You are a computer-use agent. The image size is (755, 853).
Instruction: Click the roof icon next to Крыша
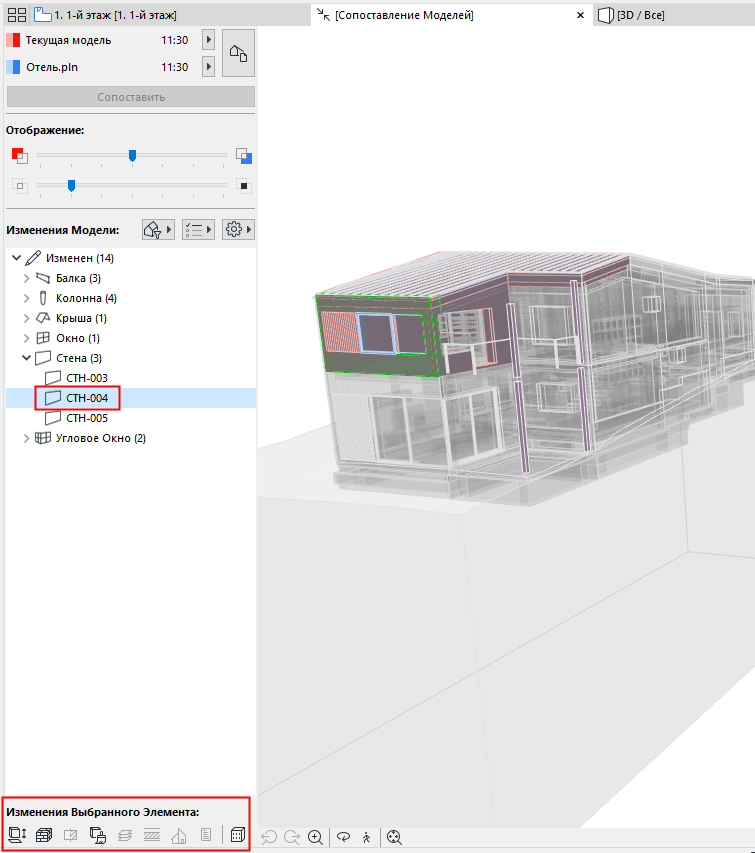click(43, 318)
